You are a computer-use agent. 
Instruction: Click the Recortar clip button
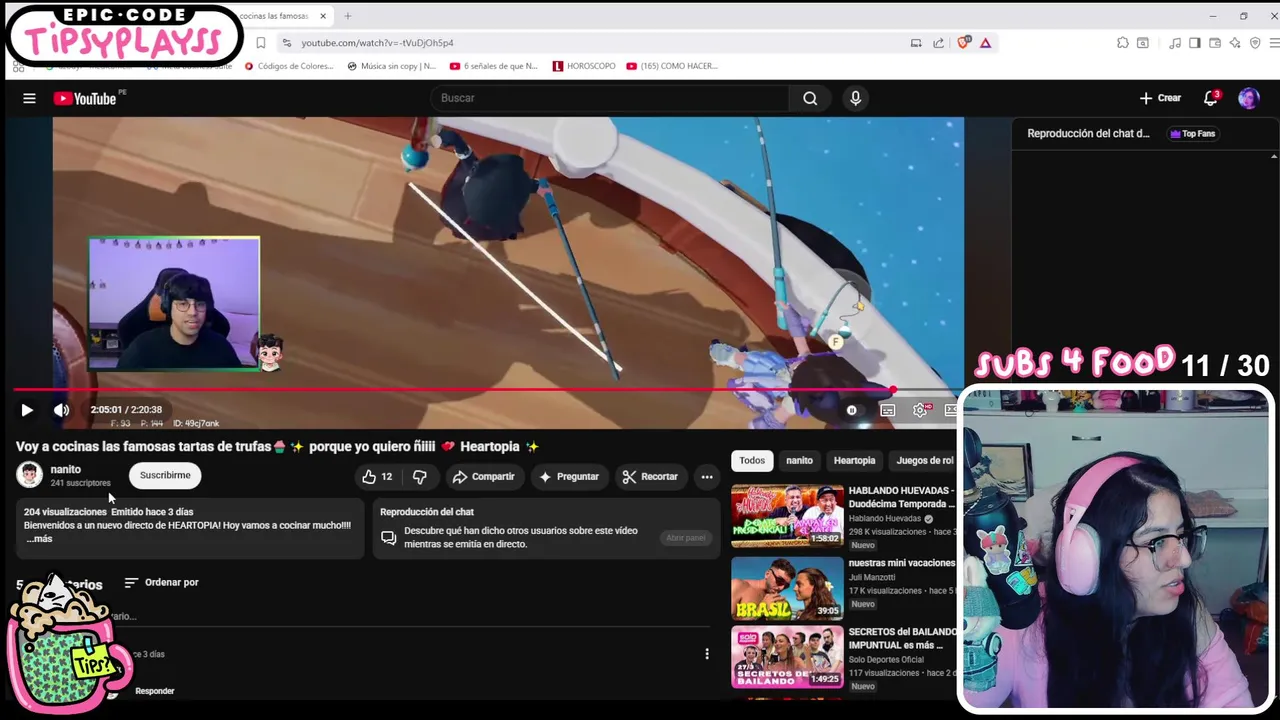pyautogui.click(x=650, y=477)
